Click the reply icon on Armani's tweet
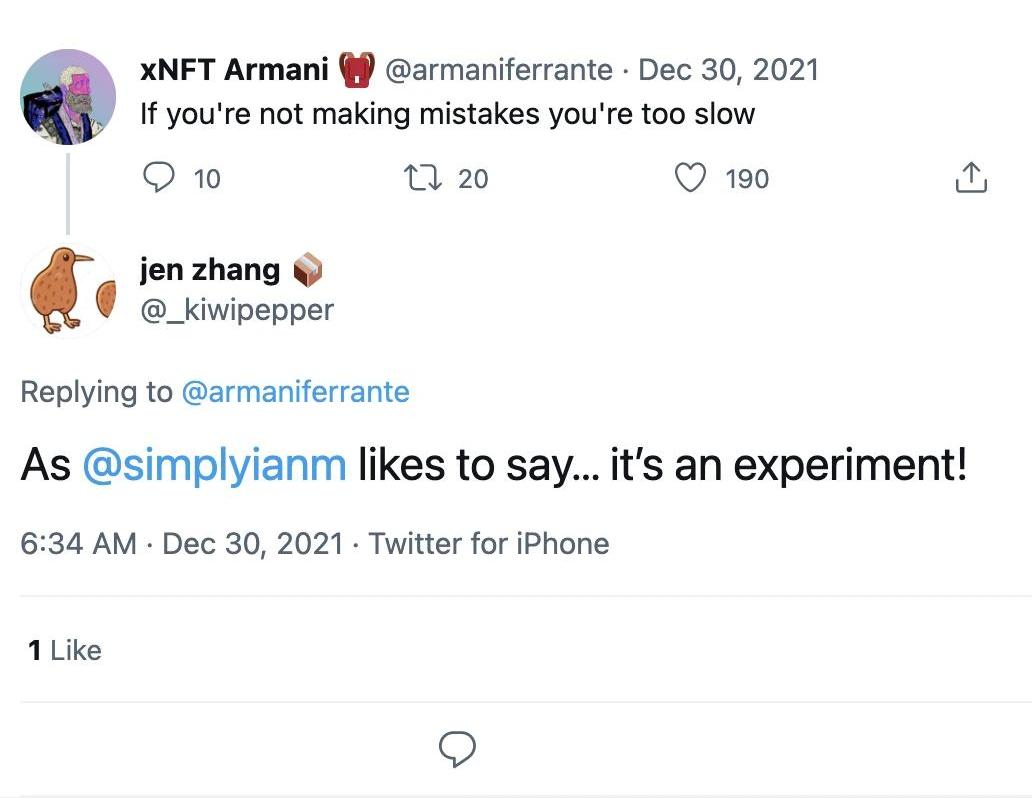The width and height of the screenshot is (1032, 798). point(160,178)
